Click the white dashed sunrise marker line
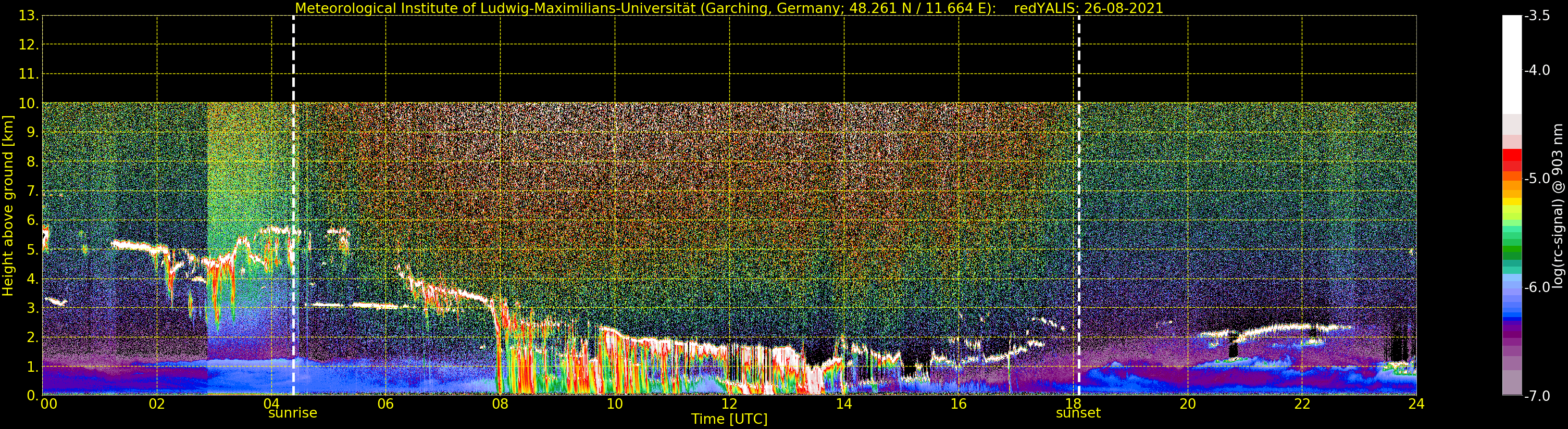 click(293, 206)
